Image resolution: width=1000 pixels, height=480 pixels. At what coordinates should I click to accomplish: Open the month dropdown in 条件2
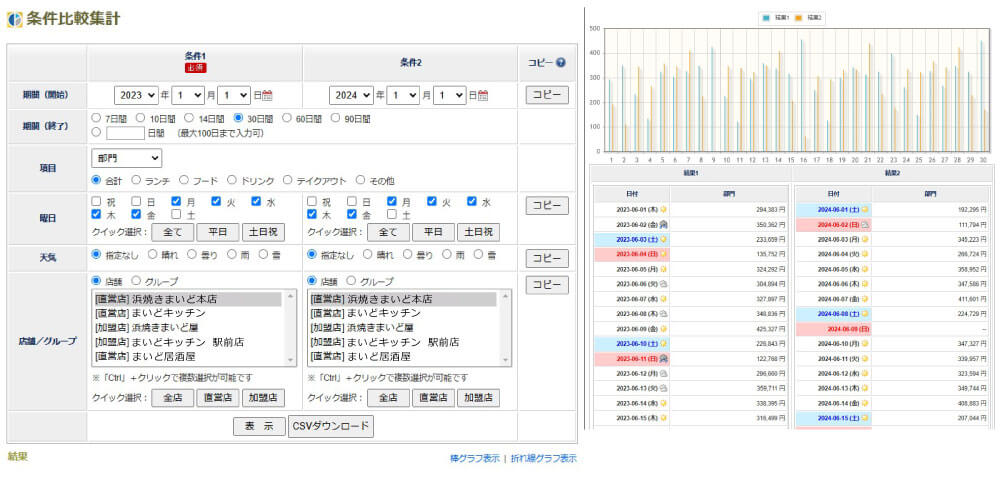(404, 96)
